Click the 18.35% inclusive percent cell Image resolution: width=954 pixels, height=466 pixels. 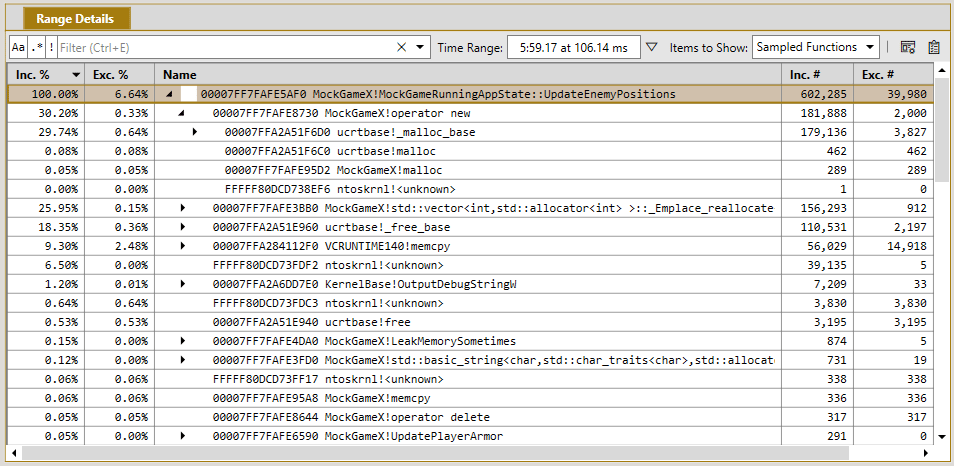(46, 227)
